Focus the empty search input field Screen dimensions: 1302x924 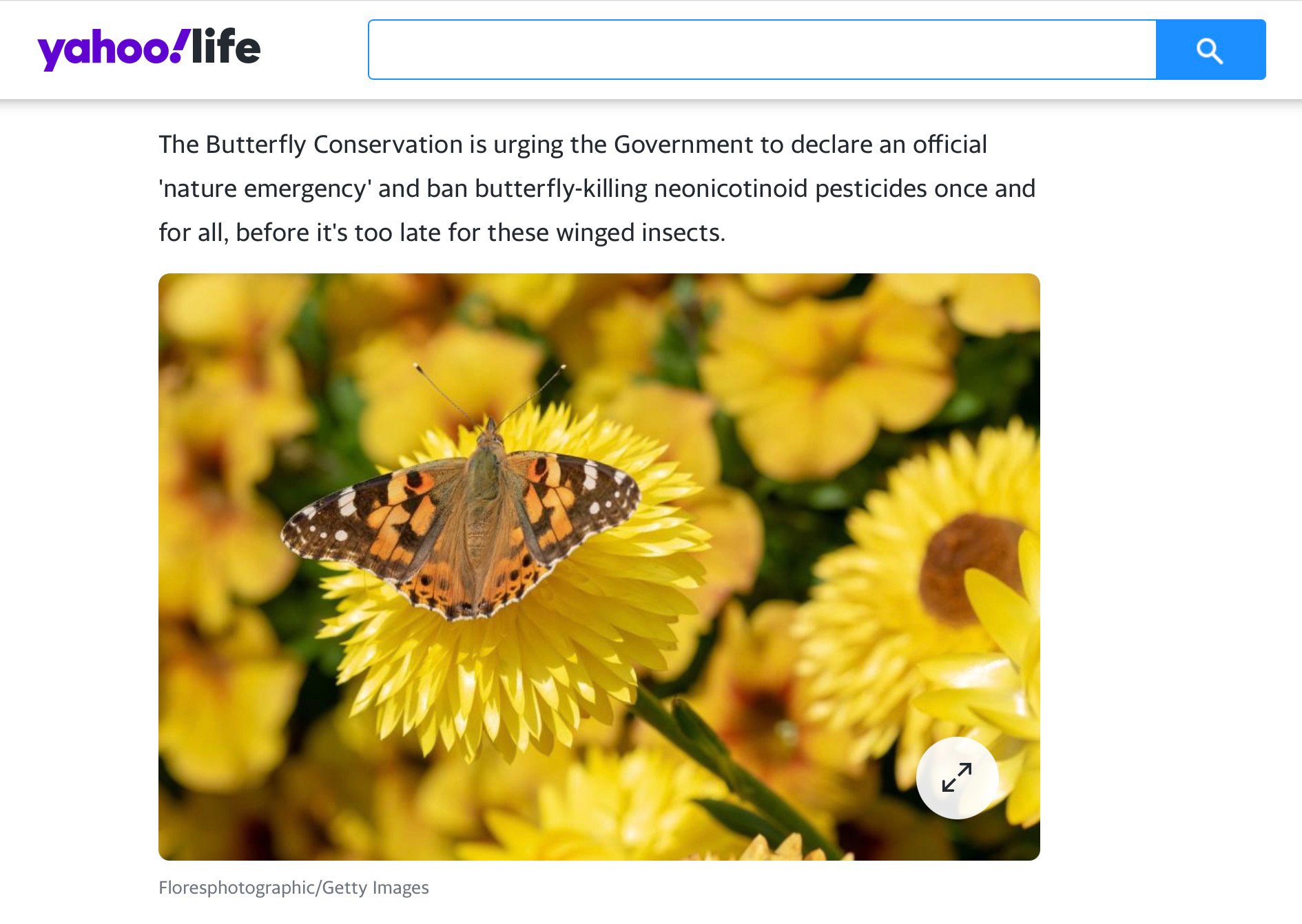coord(762,50)
